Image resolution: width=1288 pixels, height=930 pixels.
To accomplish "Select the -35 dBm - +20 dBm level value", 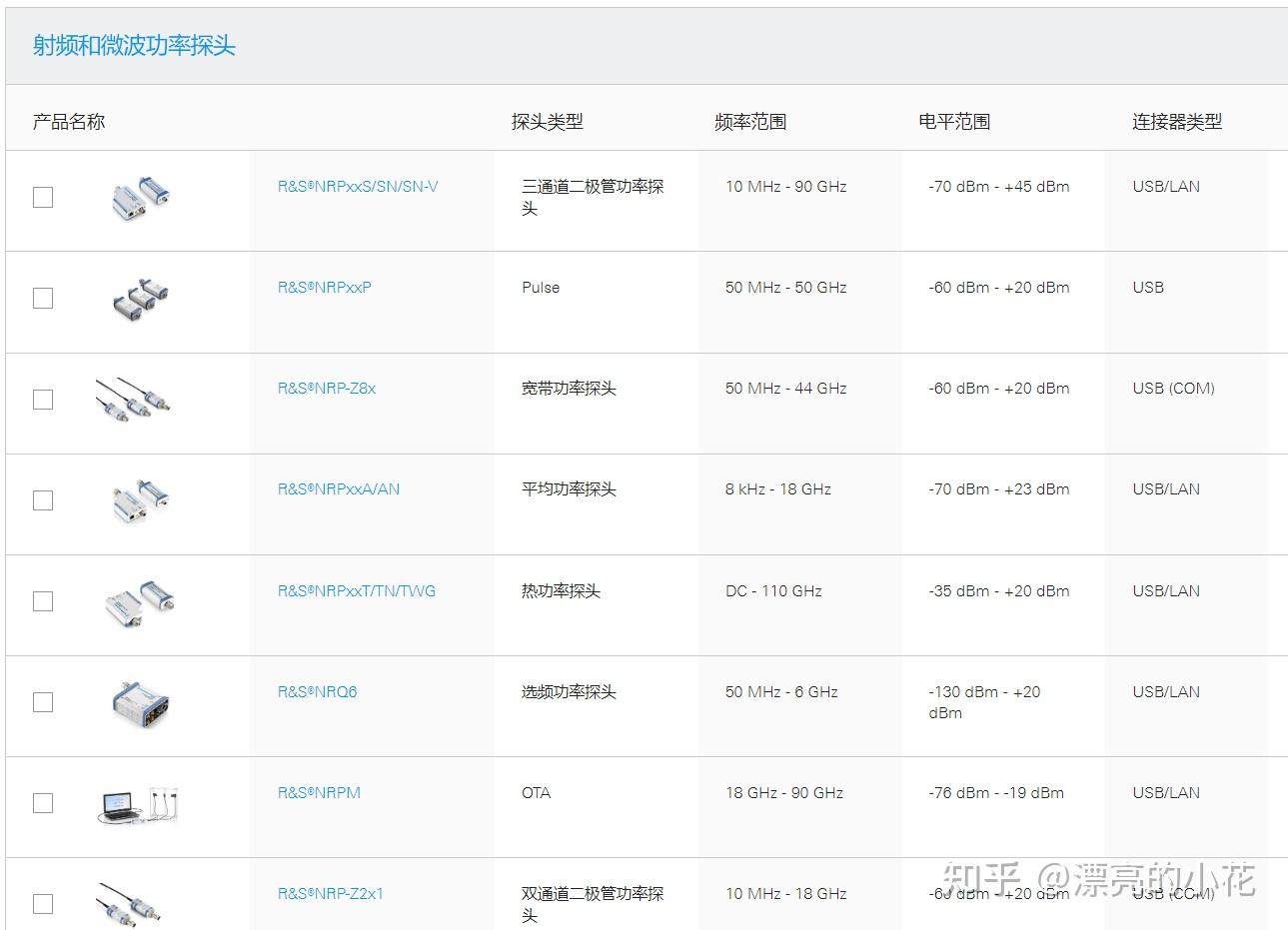I will pyautogui.click(x=999, y=591).
